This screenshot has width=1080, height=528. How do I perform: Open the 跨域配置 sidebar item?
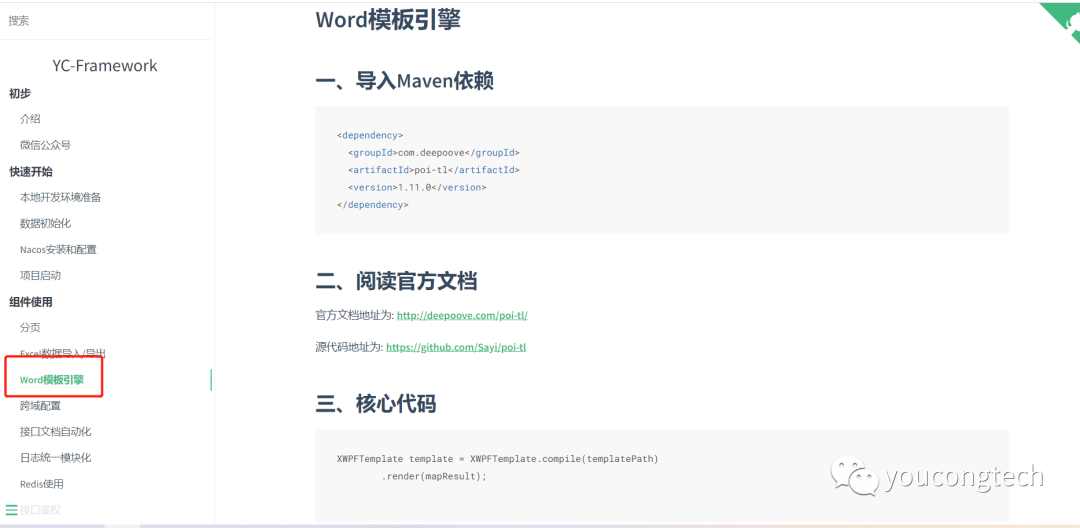pos(41,406)
